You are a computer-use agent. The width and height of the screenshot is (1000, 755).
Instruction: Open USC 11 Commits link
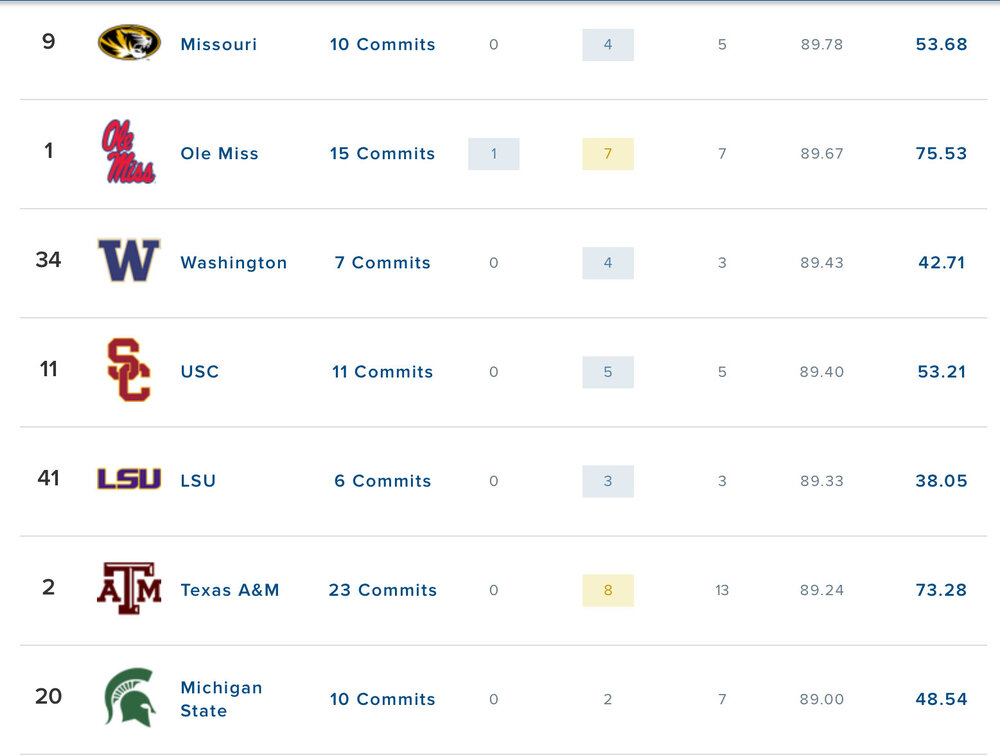pyautogui.click(x=383, y=372)
